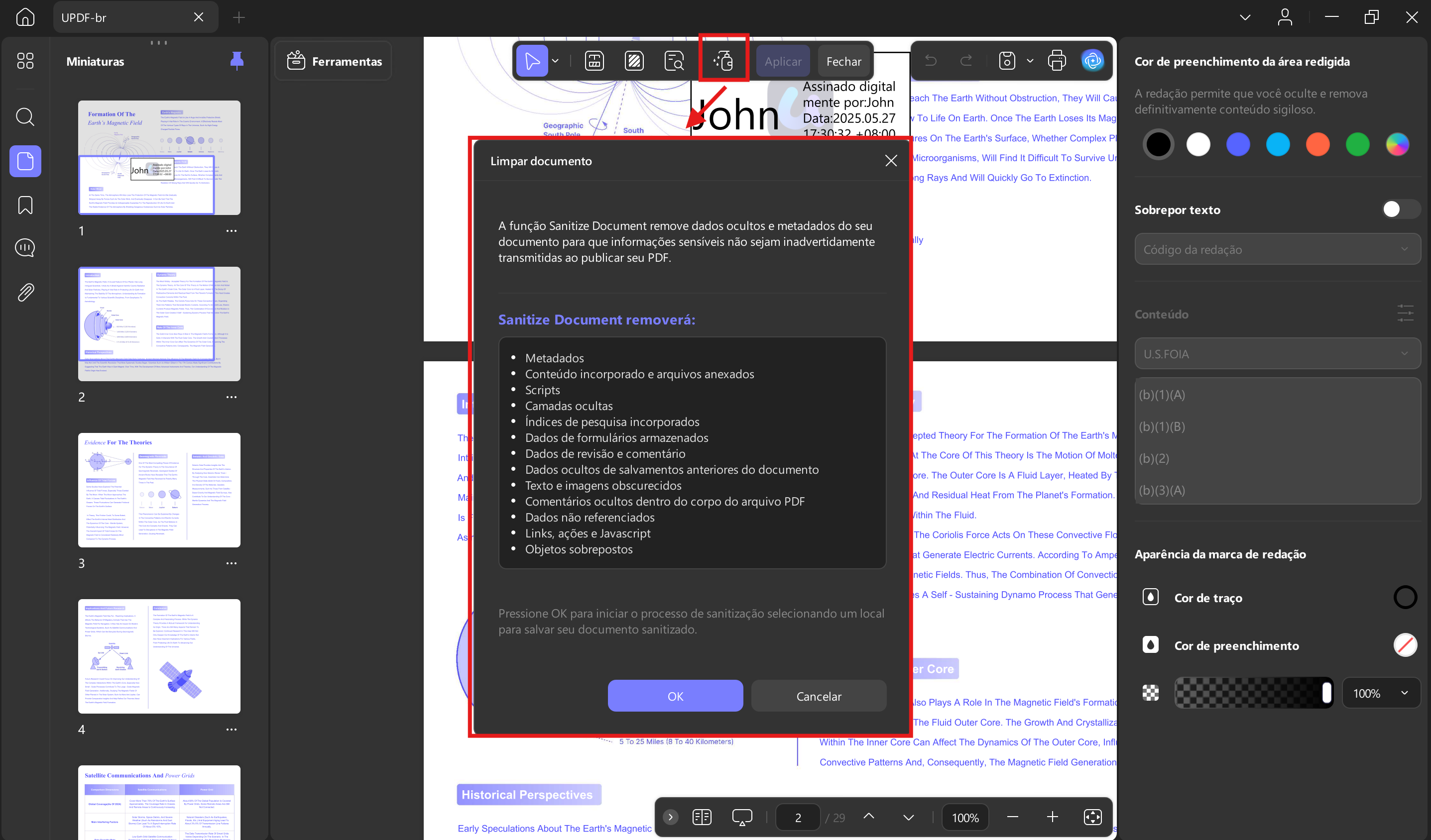Open the custom rainbow color picker

(x=1397, y=144)
